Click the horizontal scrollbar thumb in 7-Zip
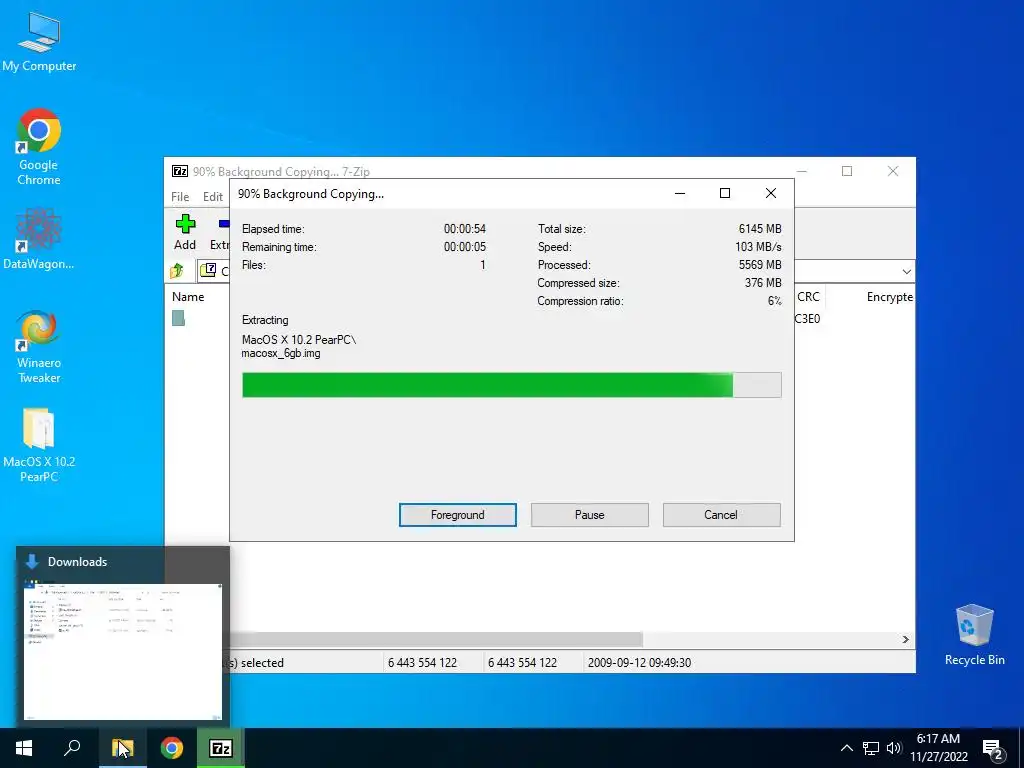This screenshot has width=1024, height=768. [x=436, y=639]
